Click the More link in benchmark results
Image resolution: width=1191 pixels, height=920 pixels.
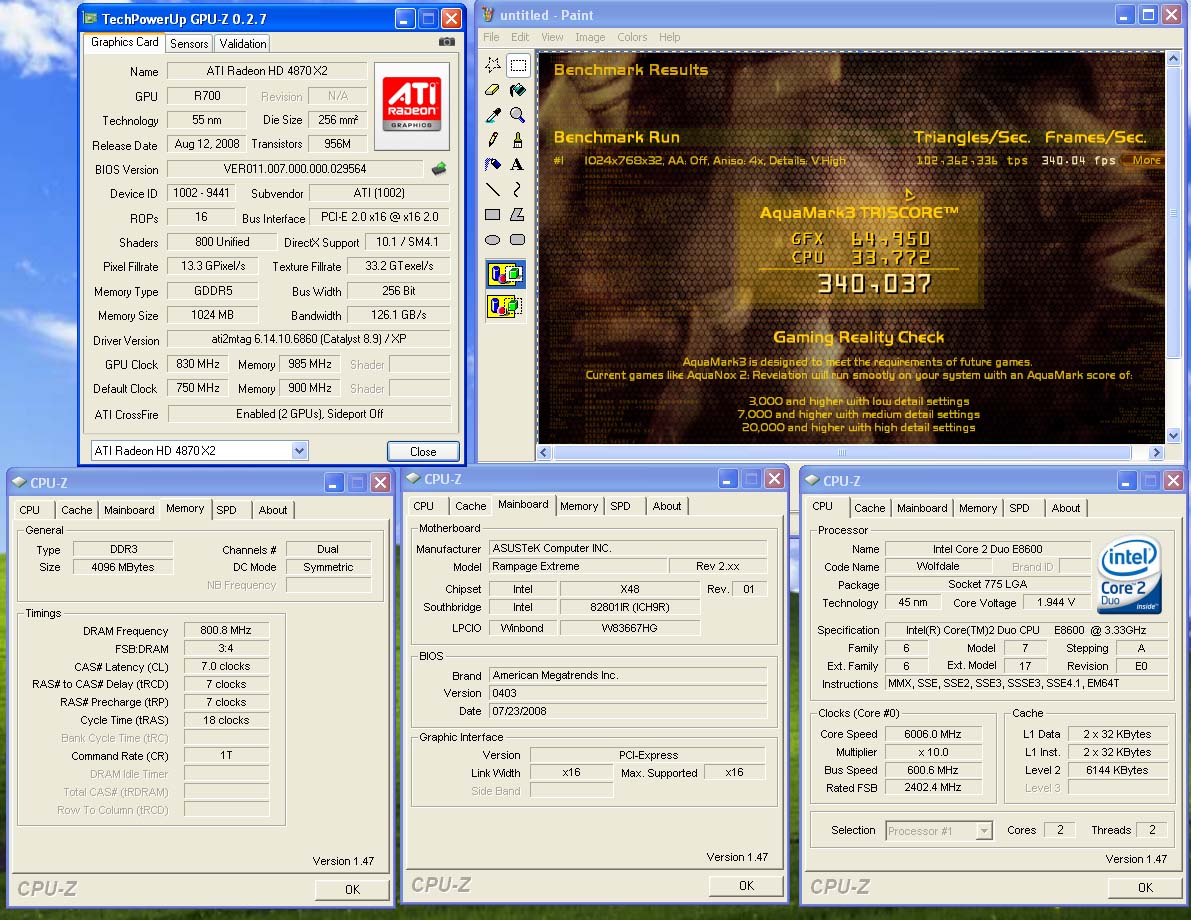1146,160
